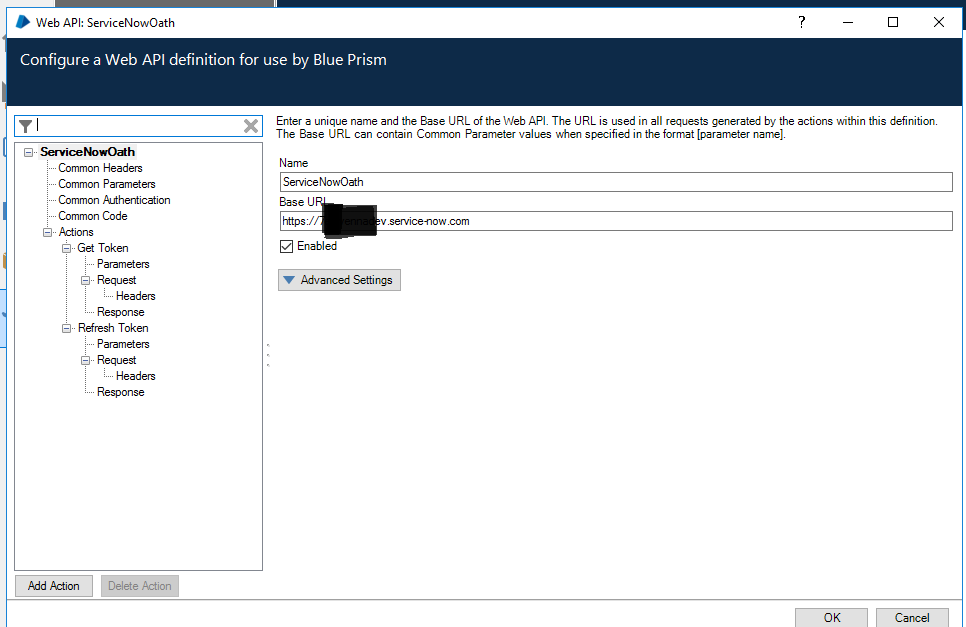Click the Delete Action button
The image size is (966, 627).
[x=140, y=586]
